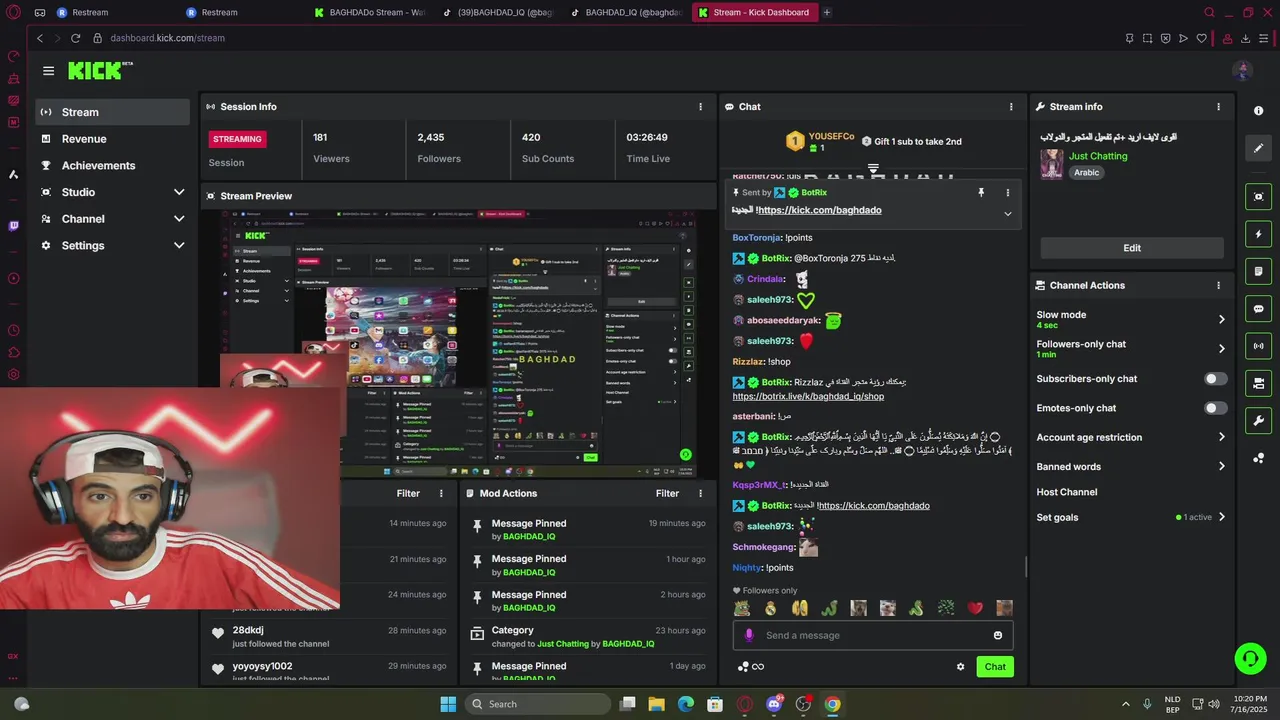Click the address bar URL

point(167,38)
